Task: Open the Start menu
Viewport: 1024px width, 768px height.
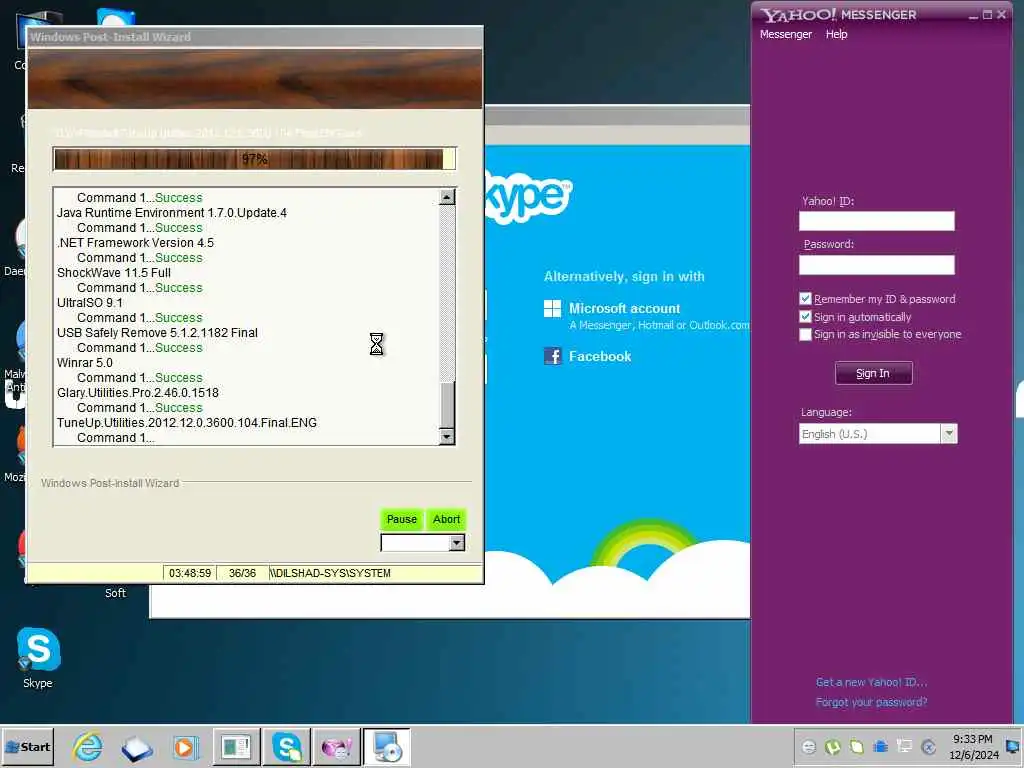Action: coord(28,746)
